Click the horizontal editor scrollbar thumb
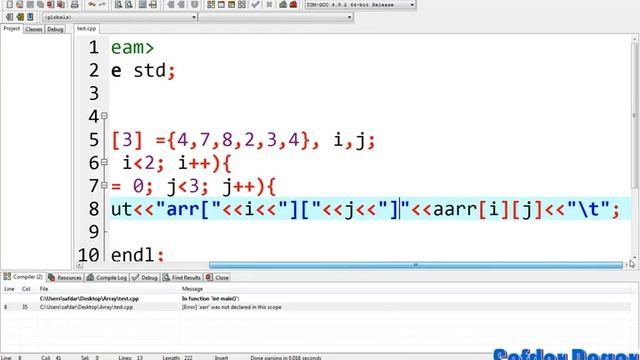 point(416,265)
